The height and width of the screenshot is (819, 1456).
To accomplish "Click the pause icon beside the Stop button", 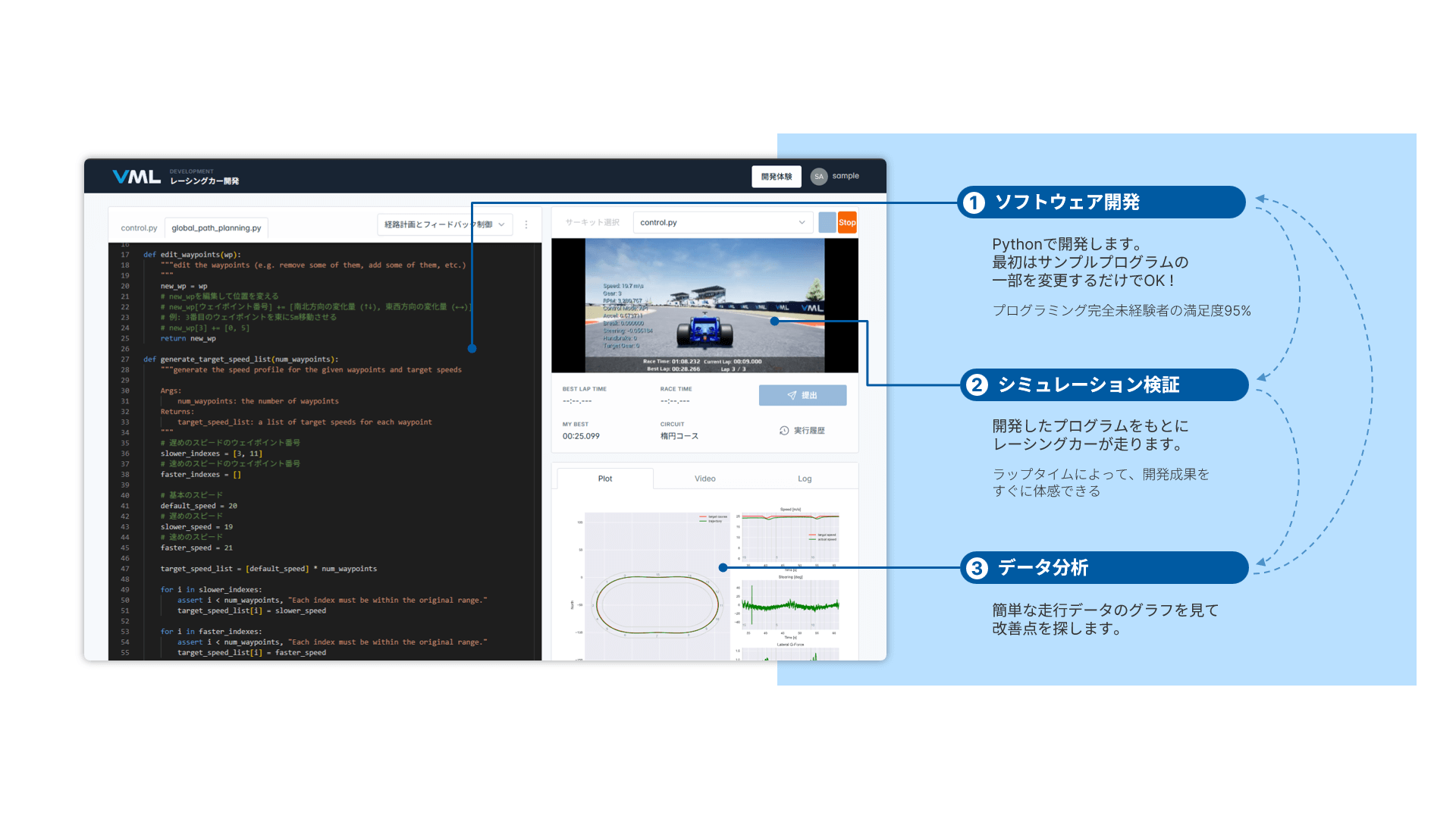I will coord(827,221).
